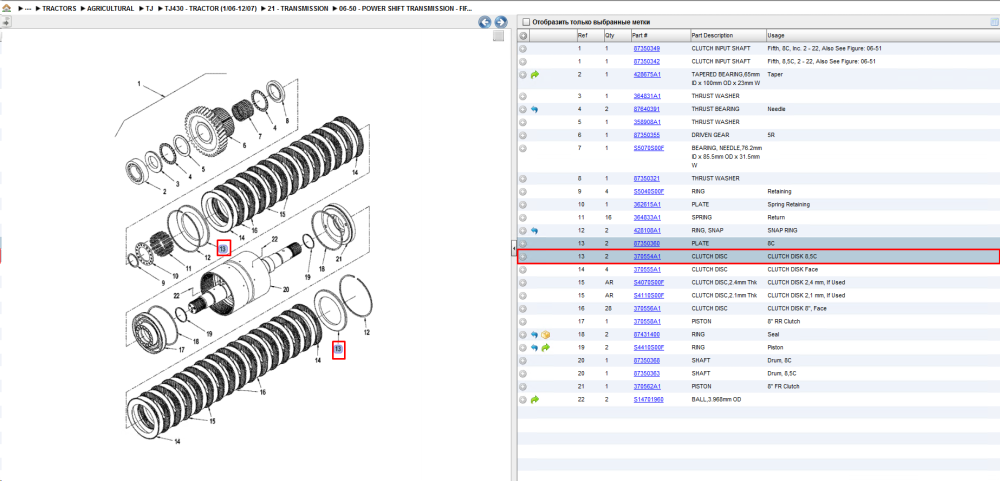Click callout 21 near the upper-right piston

coord(339,258)
